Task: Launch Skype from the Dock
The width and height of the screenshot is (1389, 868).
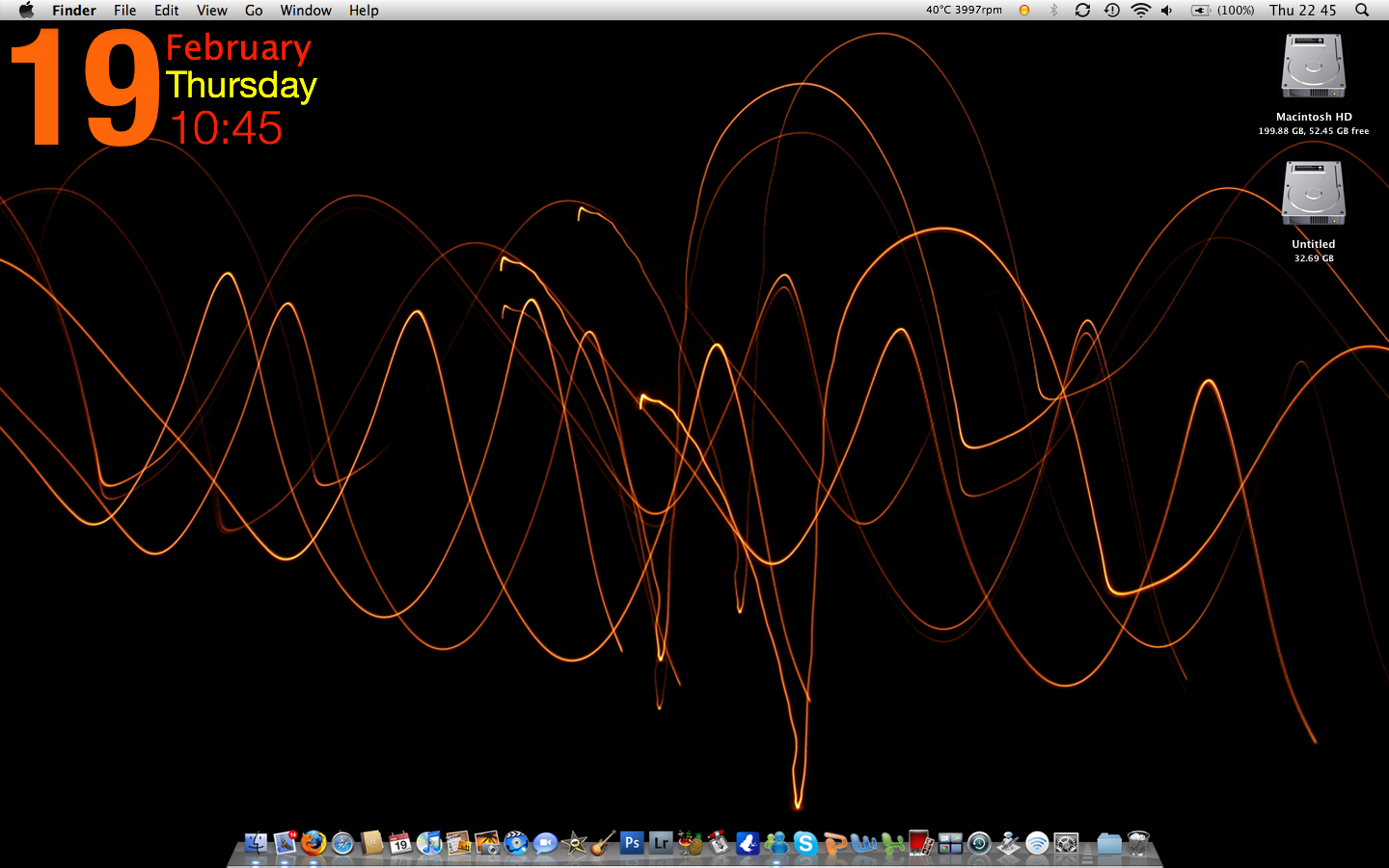Action: point(805,844)
